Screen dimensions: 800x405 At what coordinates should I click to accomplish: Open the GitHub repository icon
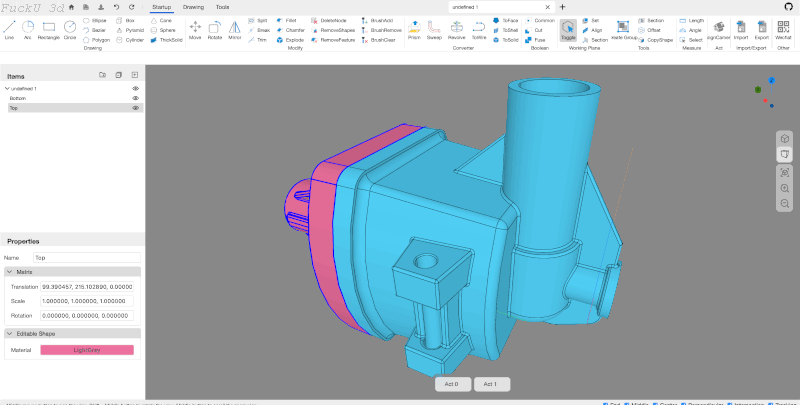pyautogui.click(x=788, y=7)
